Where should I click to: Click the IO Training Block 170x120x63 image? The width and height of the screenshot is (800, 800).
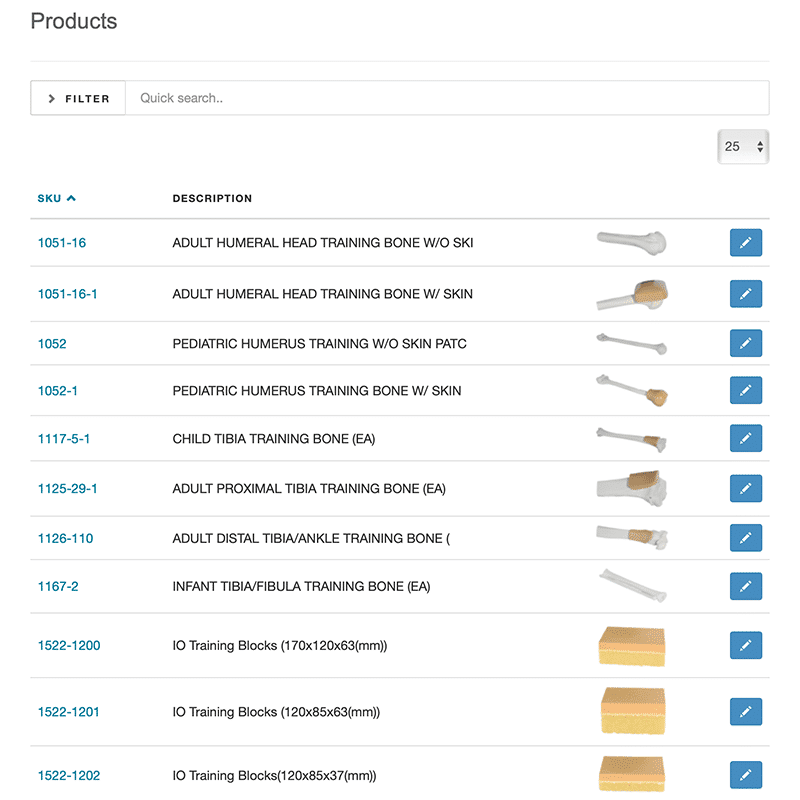tap(631, 645)
